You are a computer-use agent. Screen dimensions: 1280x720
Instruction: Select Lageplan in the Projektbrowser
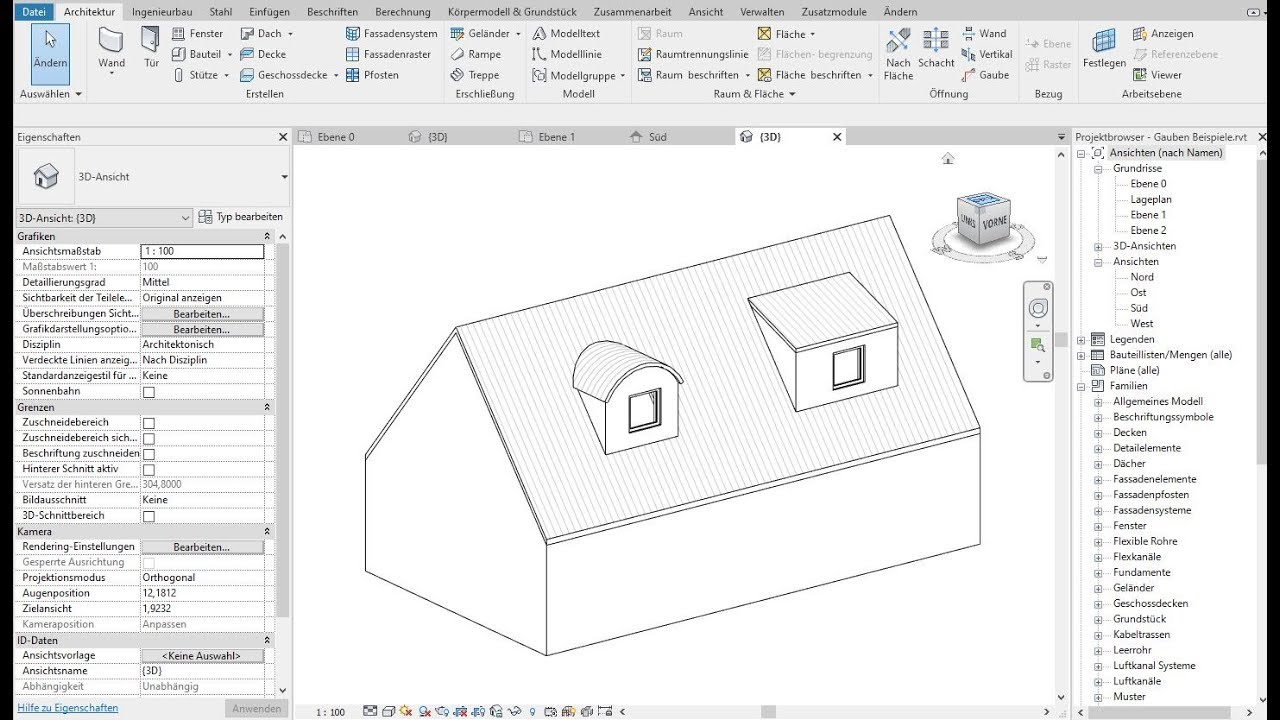coord(1151,199)
